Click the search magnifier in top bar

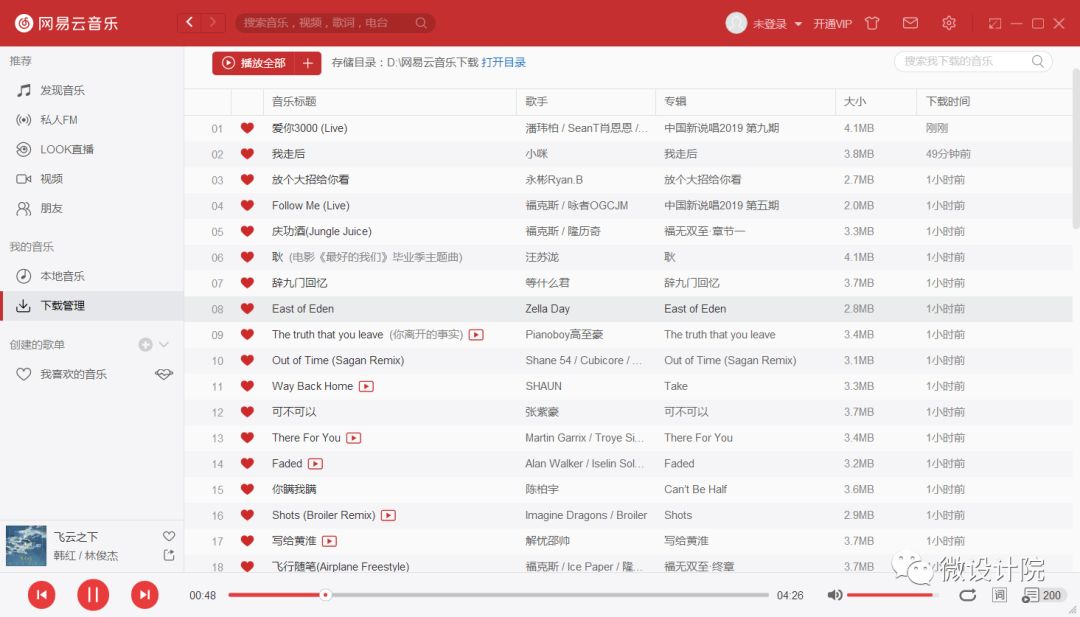[421, 23]
